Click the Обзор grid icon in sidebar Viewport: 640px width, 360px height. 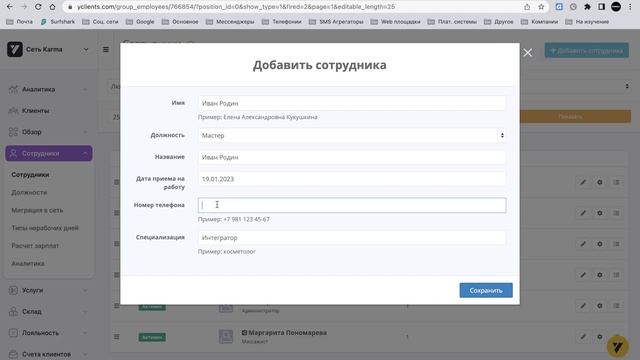pyautogui.click(x=13, y=132)
